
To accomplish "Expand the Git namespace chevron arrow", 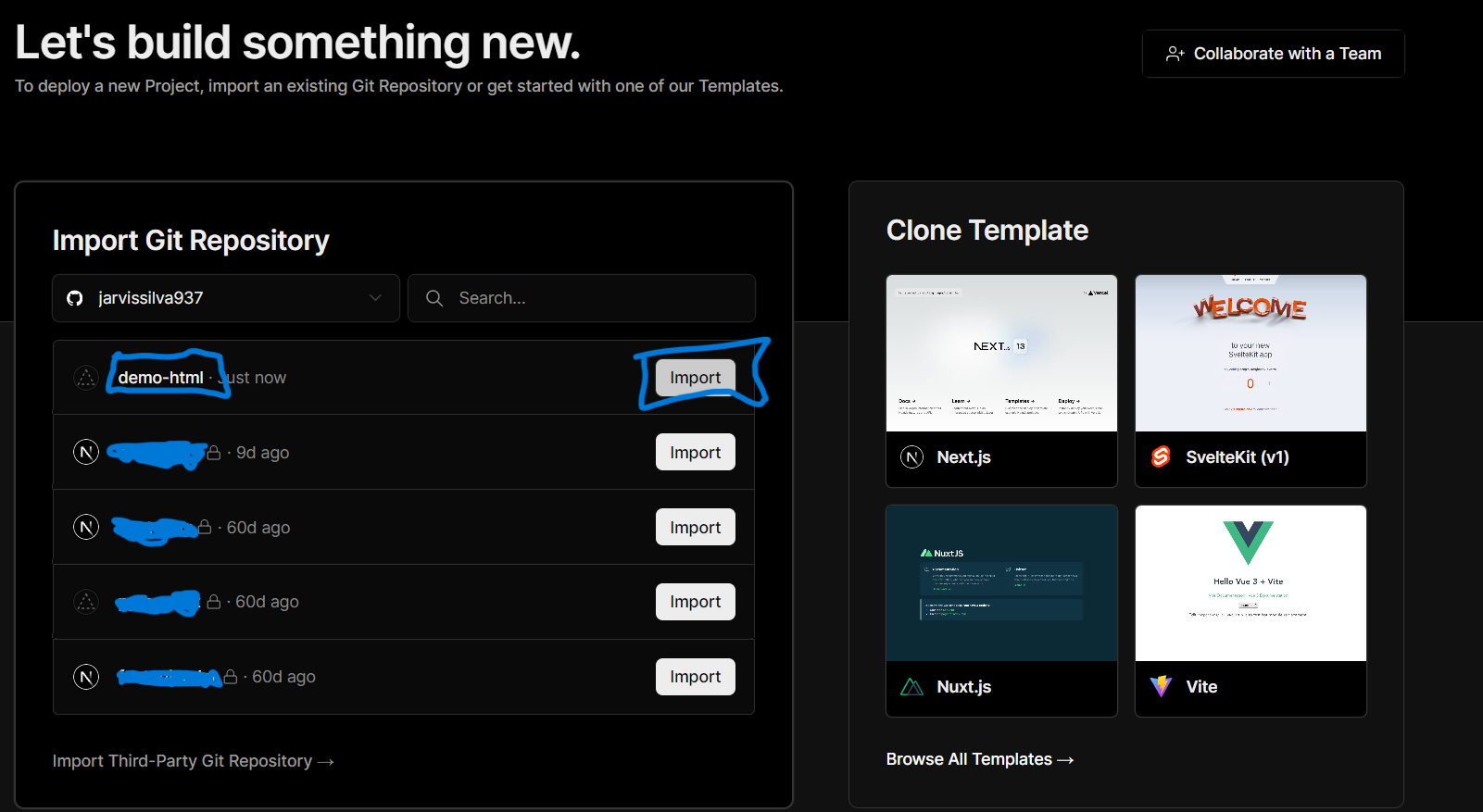I will click(x=375, y=298).
